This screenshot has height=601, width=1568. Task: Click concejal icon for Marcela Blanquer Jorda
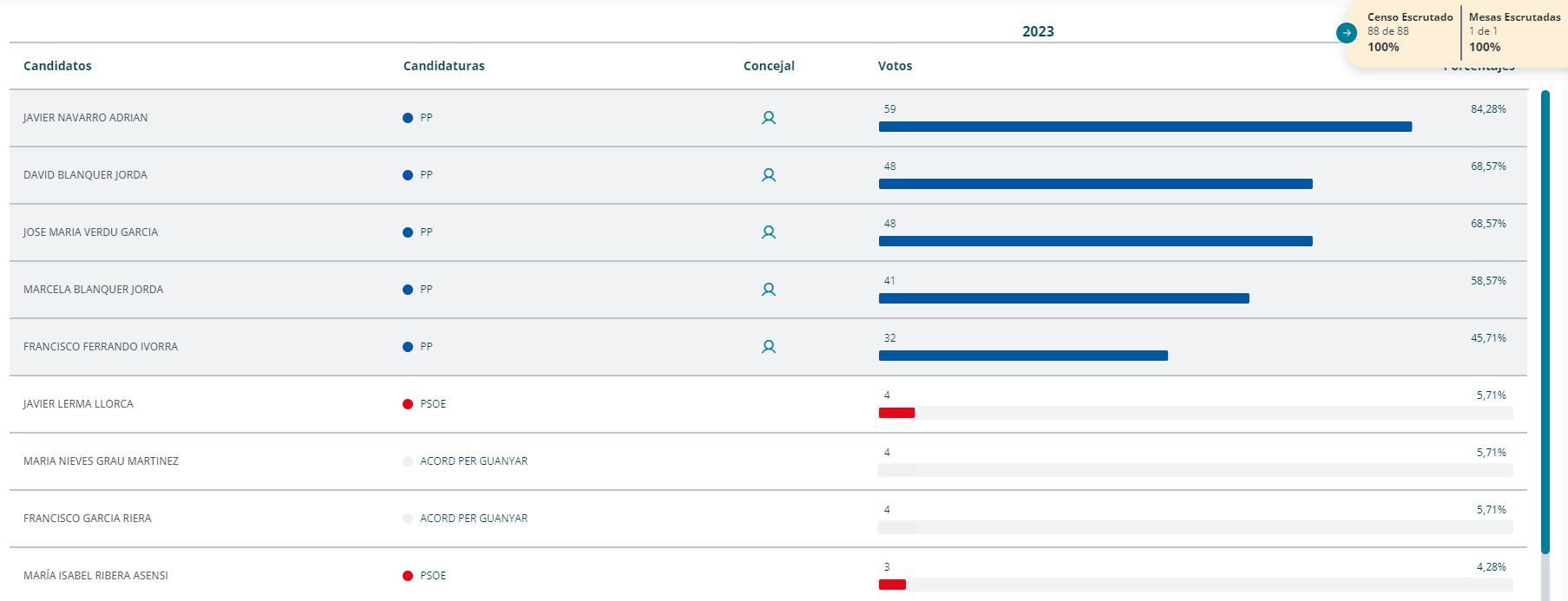(768, 290)
